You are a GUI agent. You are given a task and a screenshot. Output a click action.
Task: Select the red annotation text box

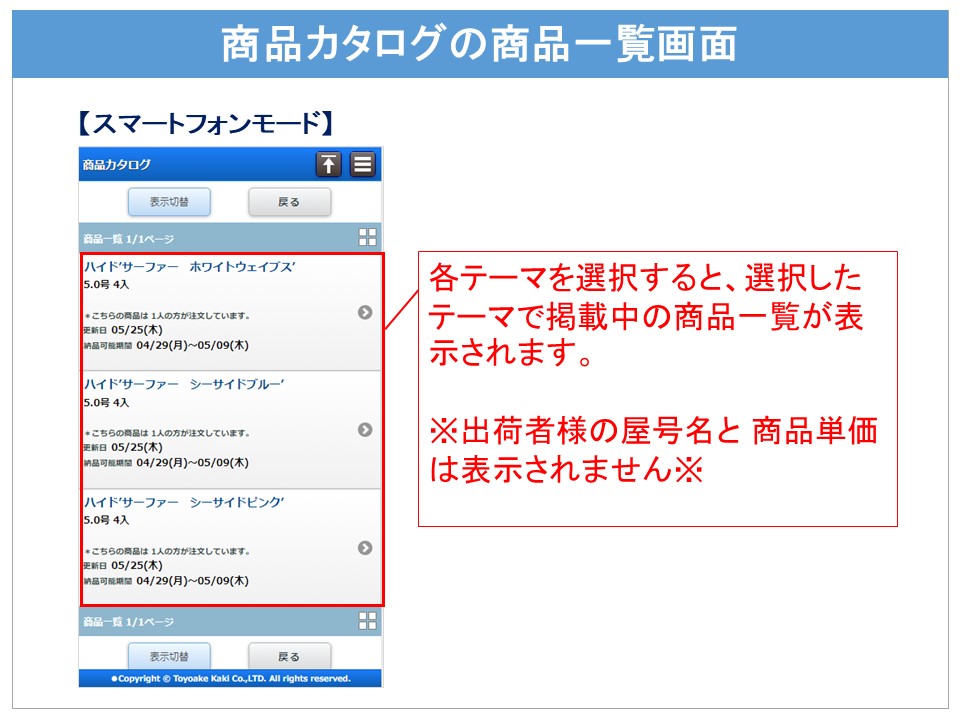pos(657,389)
